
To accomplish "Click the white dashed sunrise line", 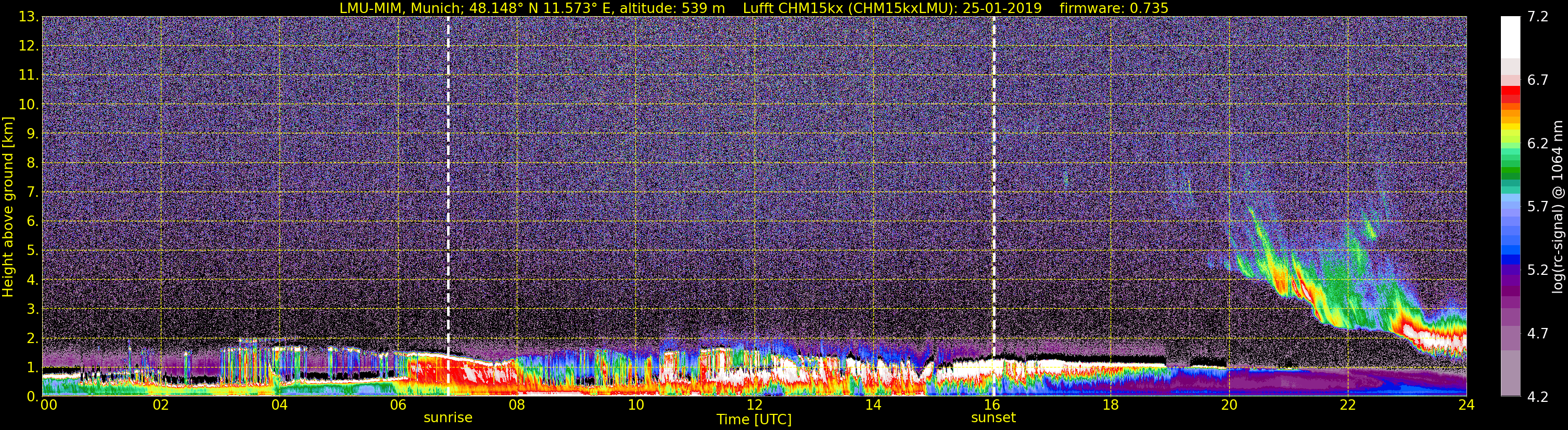I will 448,207.
